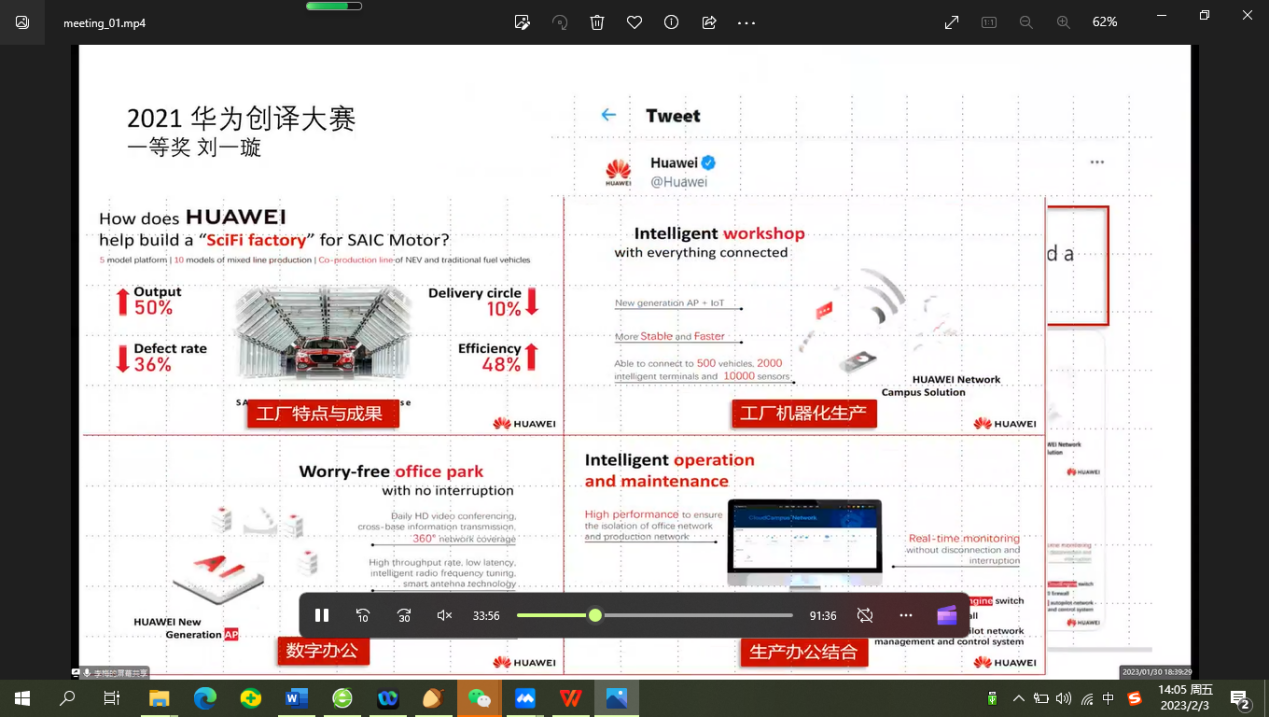Open the edit image tool

pos(522,22)
